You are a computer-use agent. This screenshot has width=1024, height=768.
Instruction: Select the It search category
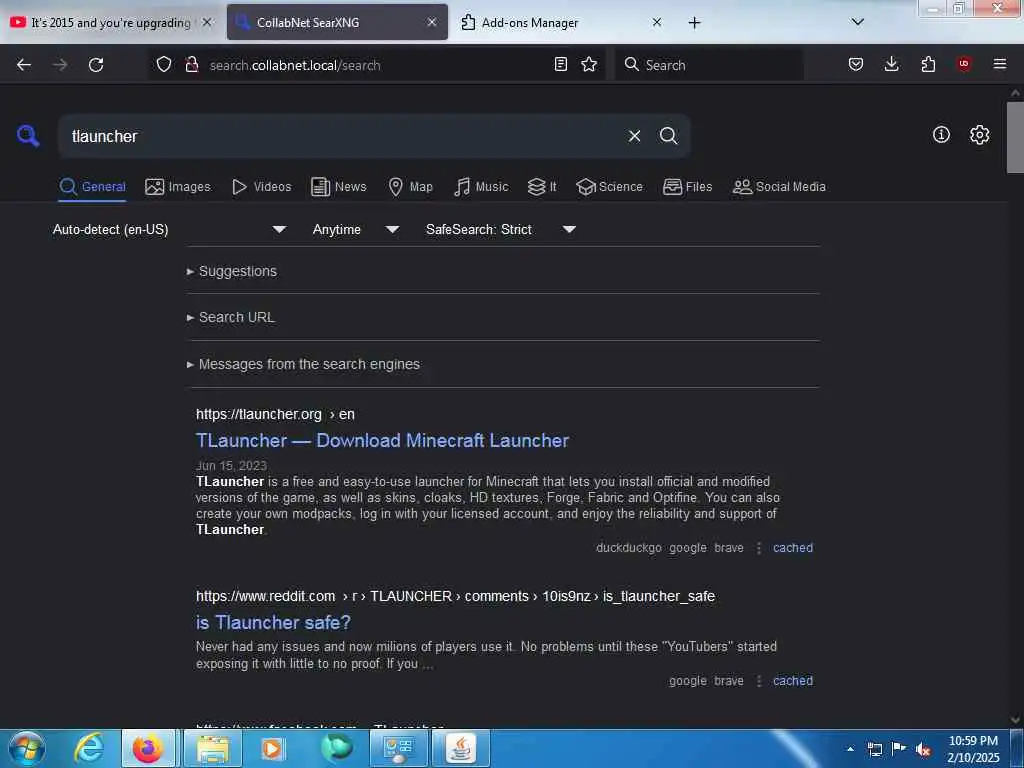click(x=542, y=187)
